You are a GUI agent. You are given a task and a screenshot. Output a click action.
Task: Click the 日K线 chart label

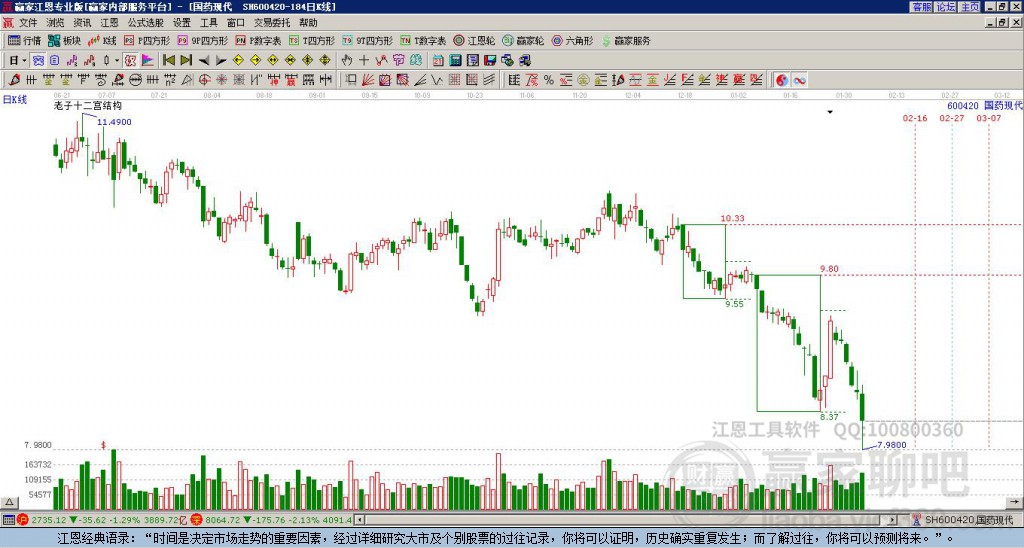(x=15, y=100)
